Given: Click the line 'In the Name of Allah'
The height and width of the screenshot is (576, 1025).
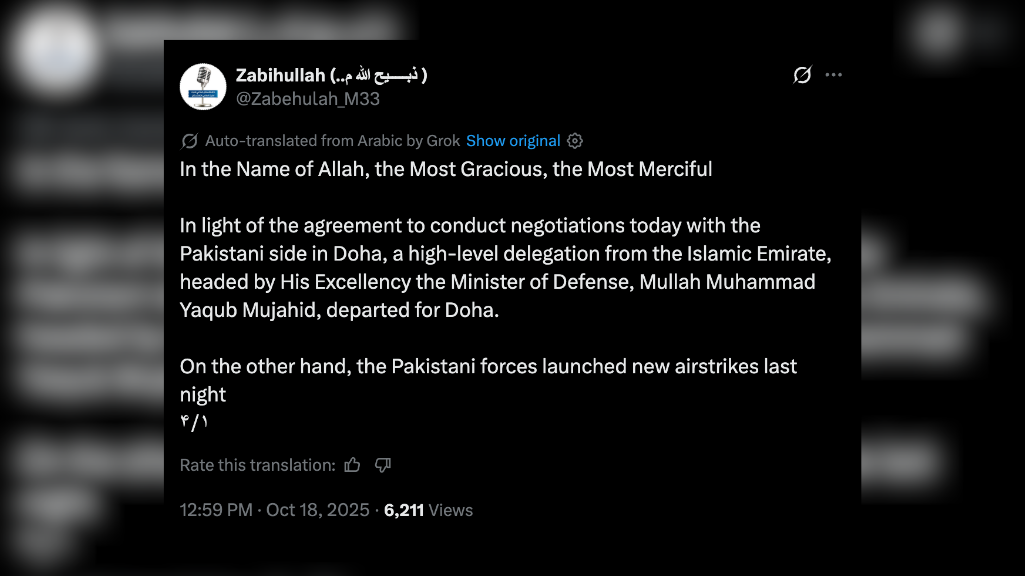Looking at the screenshot, I should [446, 169].
